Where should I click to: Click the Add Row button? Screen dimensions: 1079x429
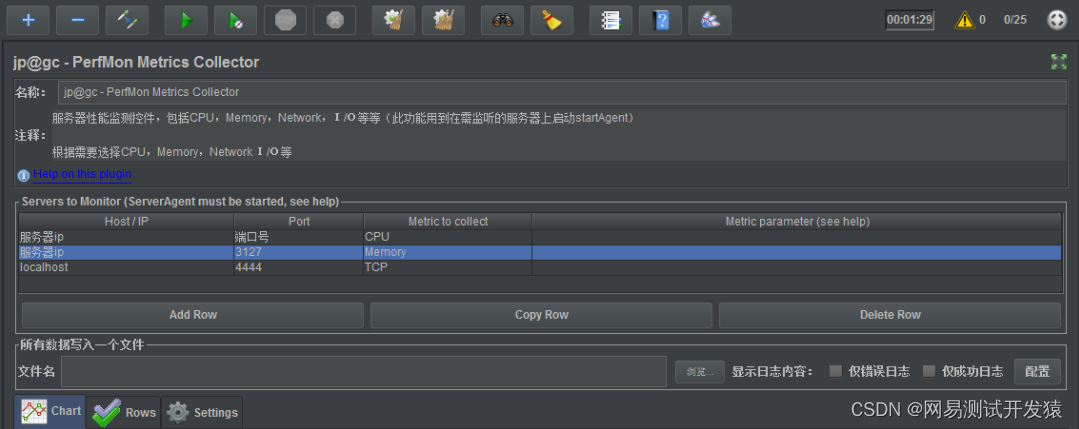click(x=193, y=315)
